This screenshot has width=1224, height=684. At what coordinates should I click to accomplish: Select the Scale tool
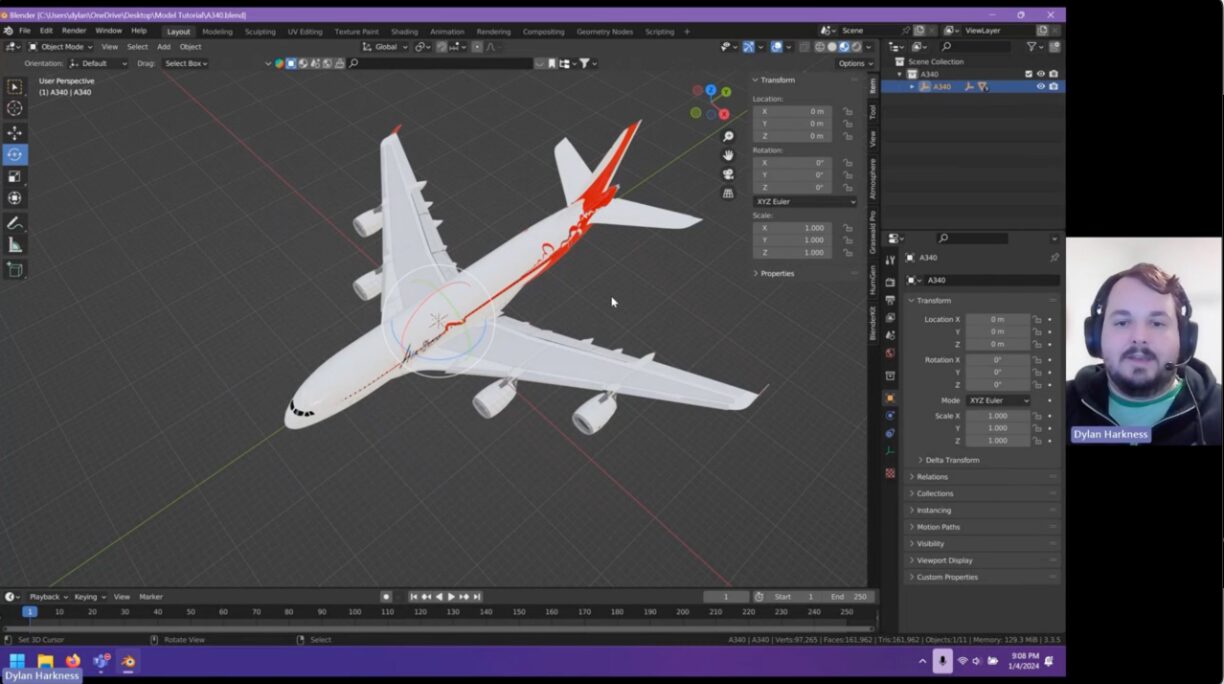pyautogui.click(x=15, y=177)
